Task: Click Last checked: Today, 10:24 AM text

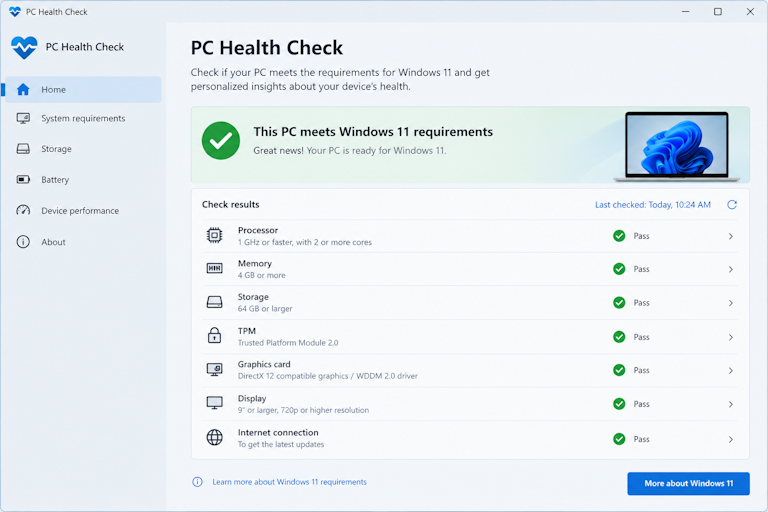Action: [653, 205]
